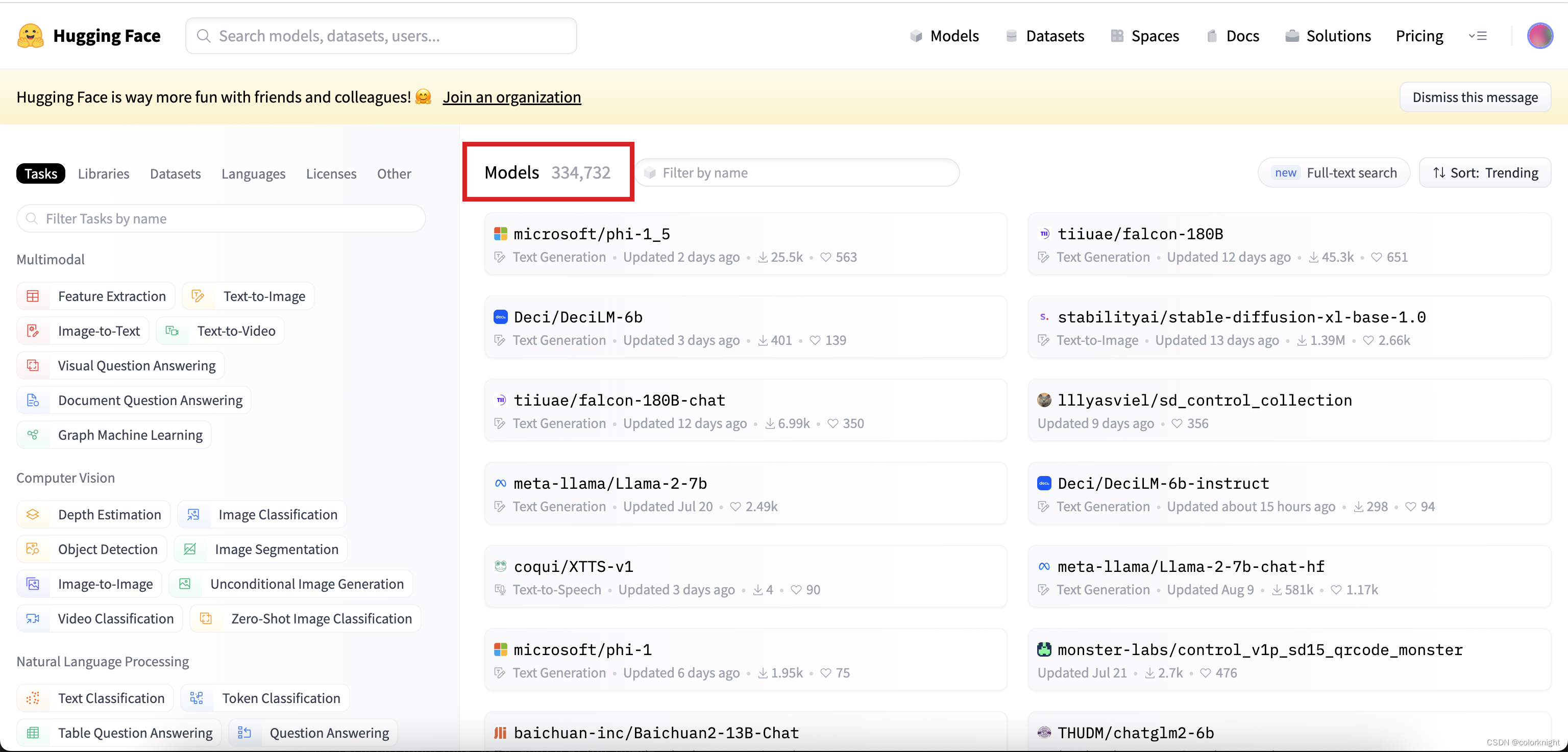Open the user profile avatar
Screen dimensions: 1568x752
pos(1539,36)
